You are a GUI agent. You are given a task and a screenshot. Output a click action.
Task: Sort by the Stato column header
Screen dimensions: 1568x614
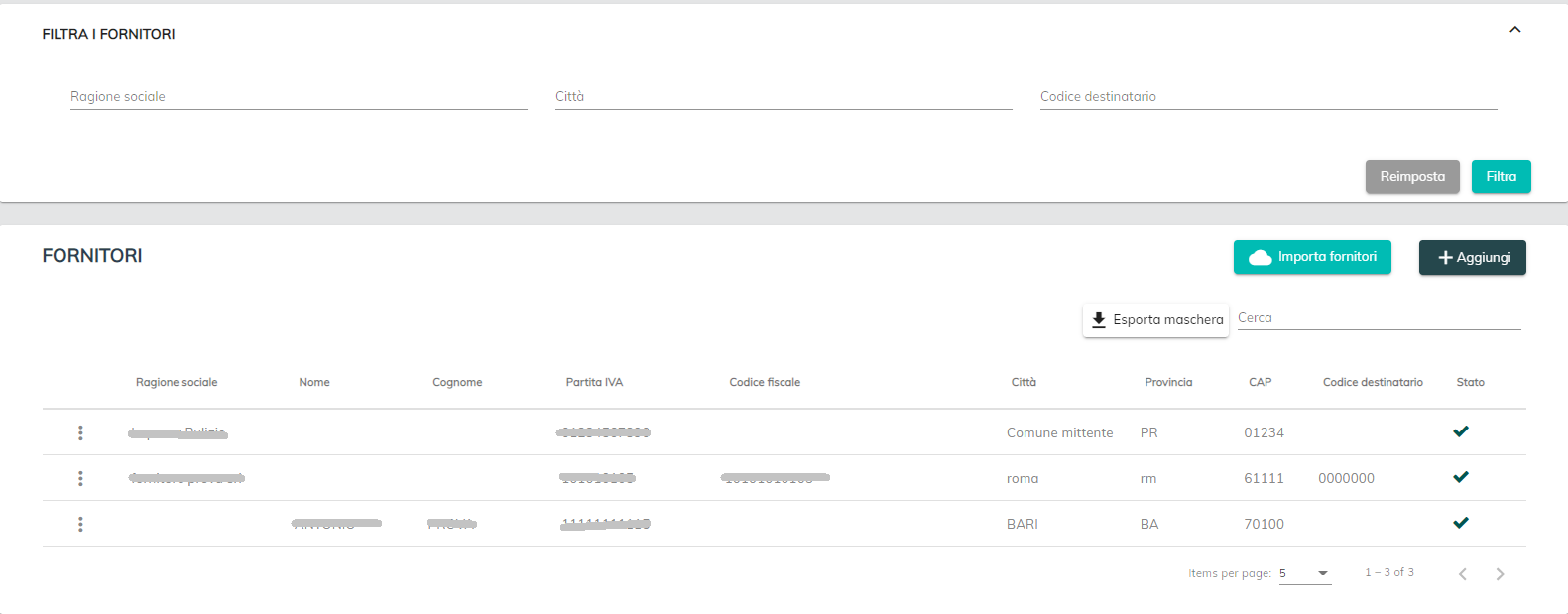1470,382
